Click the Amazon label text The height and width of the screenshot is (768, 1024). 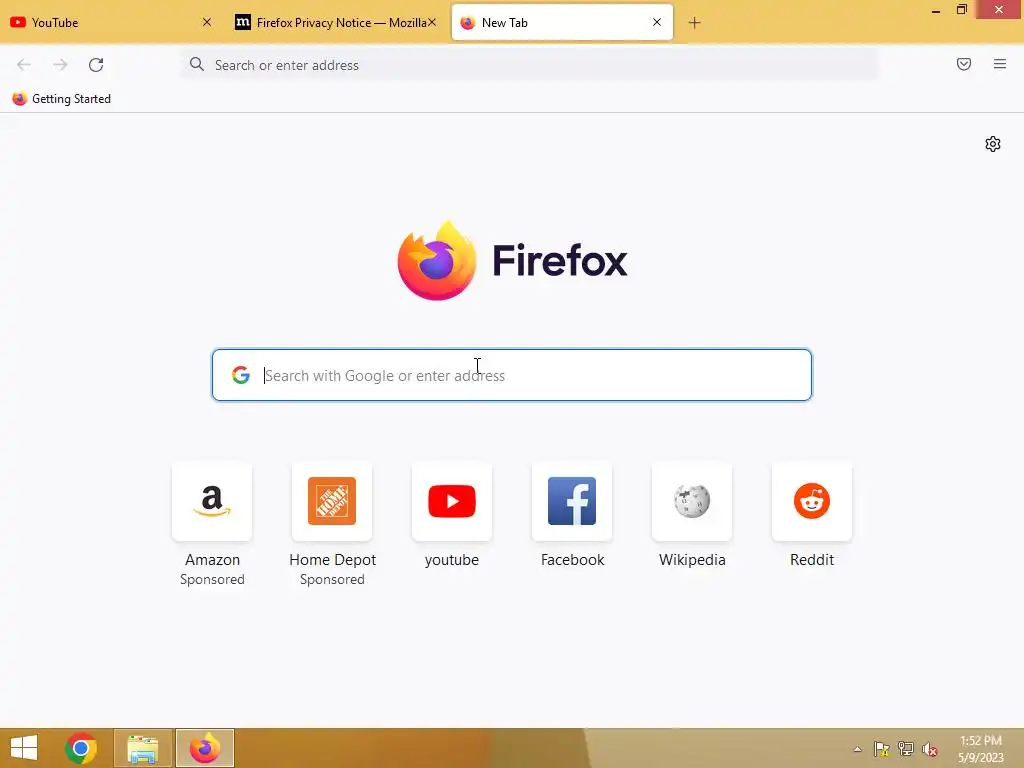point(212,560)
